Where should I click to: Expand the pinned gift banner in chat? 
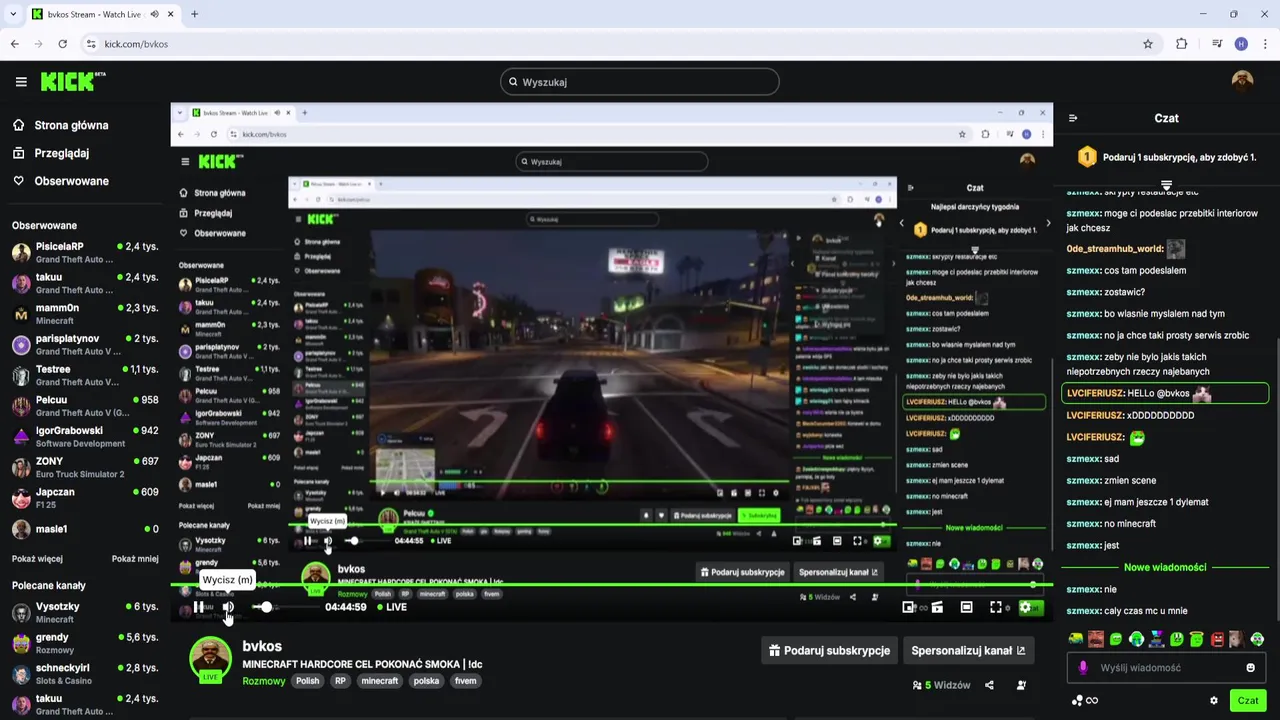pyautogui.click(x=1166, y=185)
